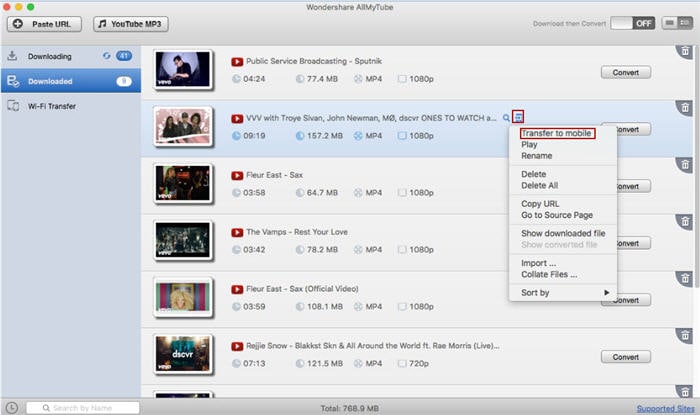Click the Total: 768.9 MB status text
This screenshot has width=700, height=415.
(x=349, y=408)
